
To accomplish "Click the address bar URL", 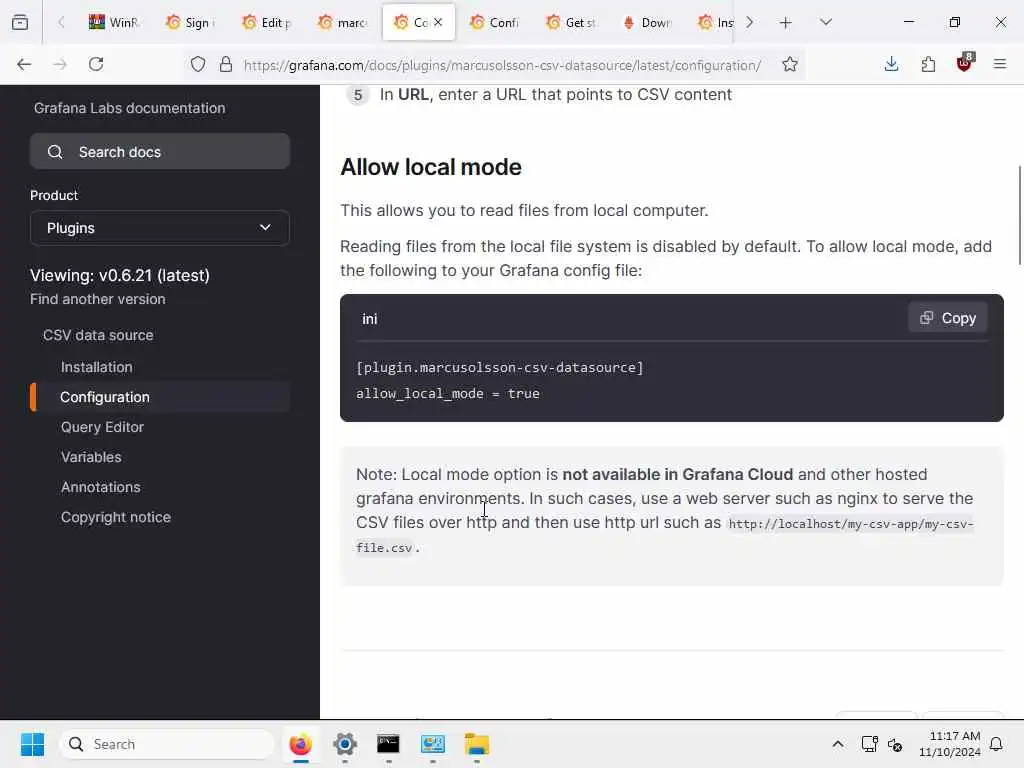I will click(502, 65).
